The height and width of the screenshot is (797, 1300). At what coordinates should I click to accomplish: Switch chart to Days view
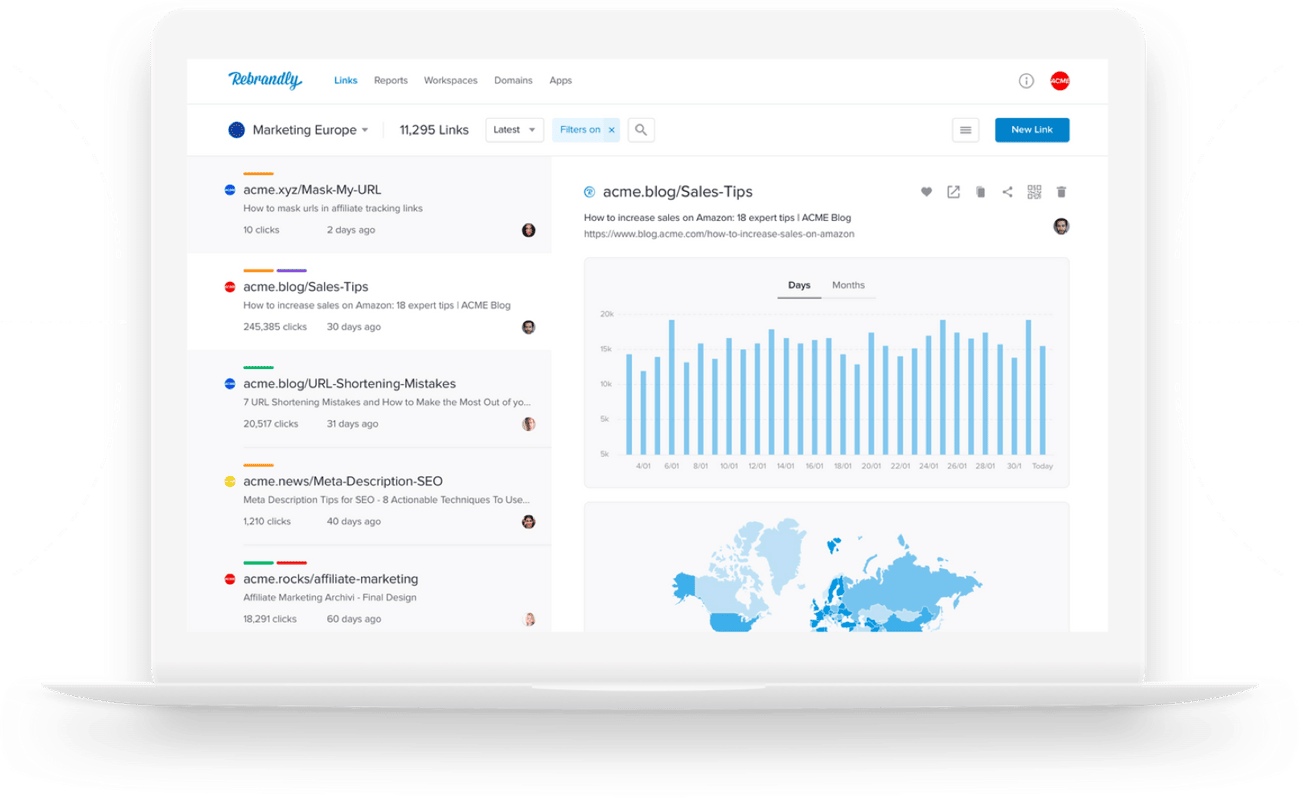tap(799, 285)
